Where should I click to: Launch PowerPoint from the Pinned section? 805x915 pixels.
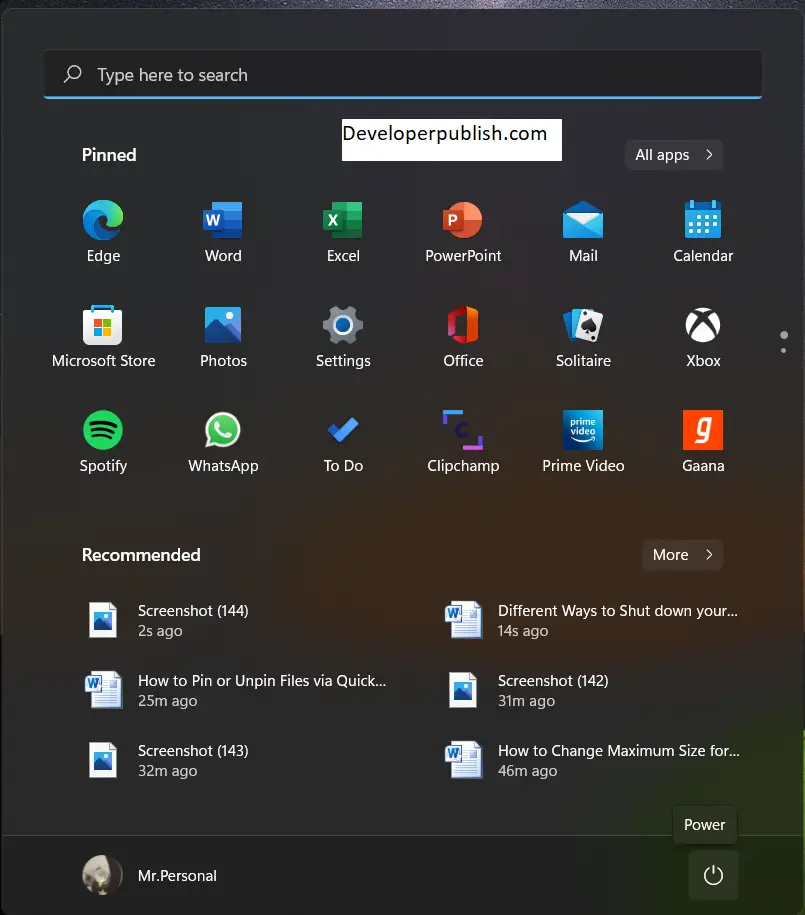(x=463, y=232)
